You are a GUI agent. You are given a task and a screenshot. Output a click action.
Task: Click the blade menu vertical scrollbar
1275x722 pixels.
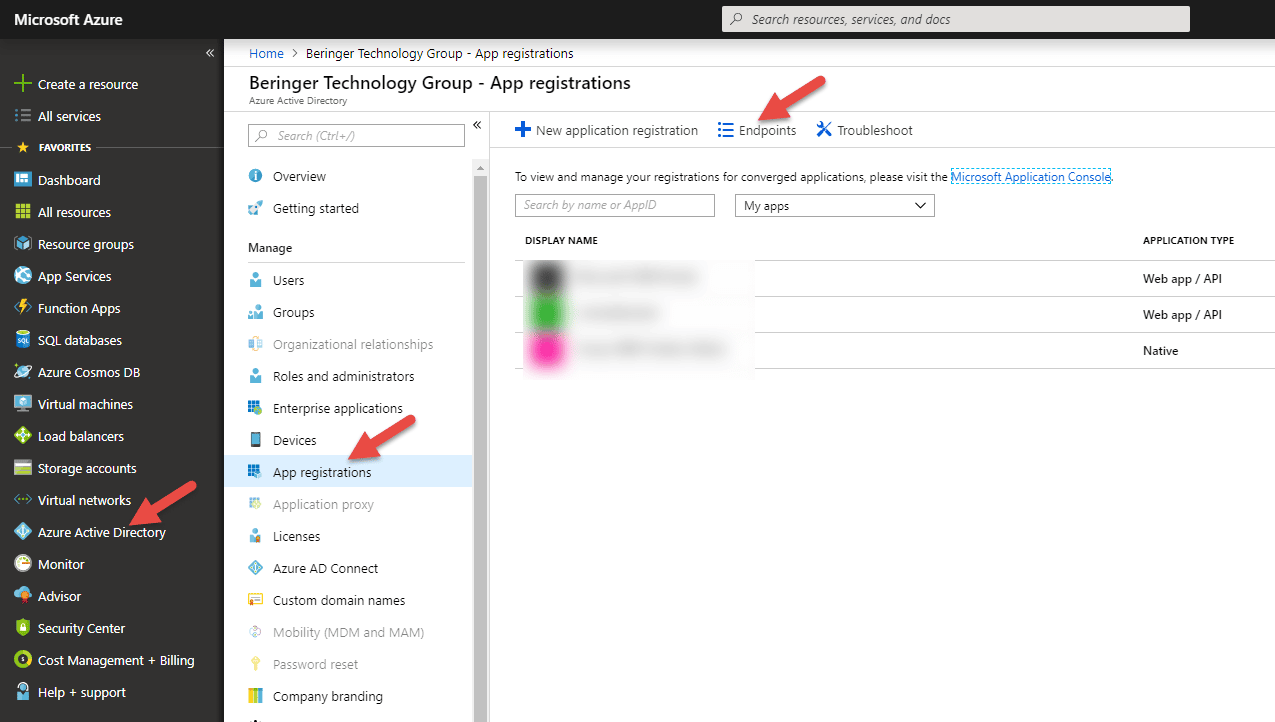coord(480,440)
